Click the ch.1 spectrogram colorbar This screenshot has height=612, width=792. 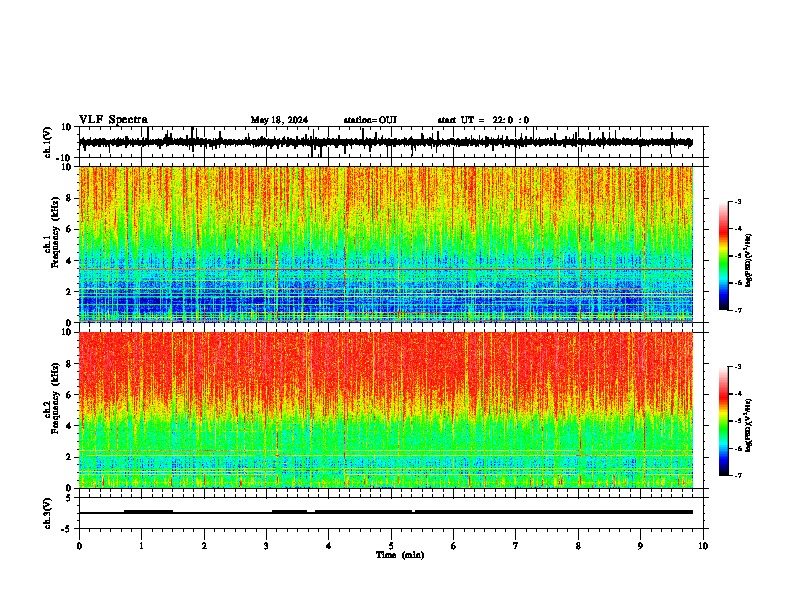[724, 256]
